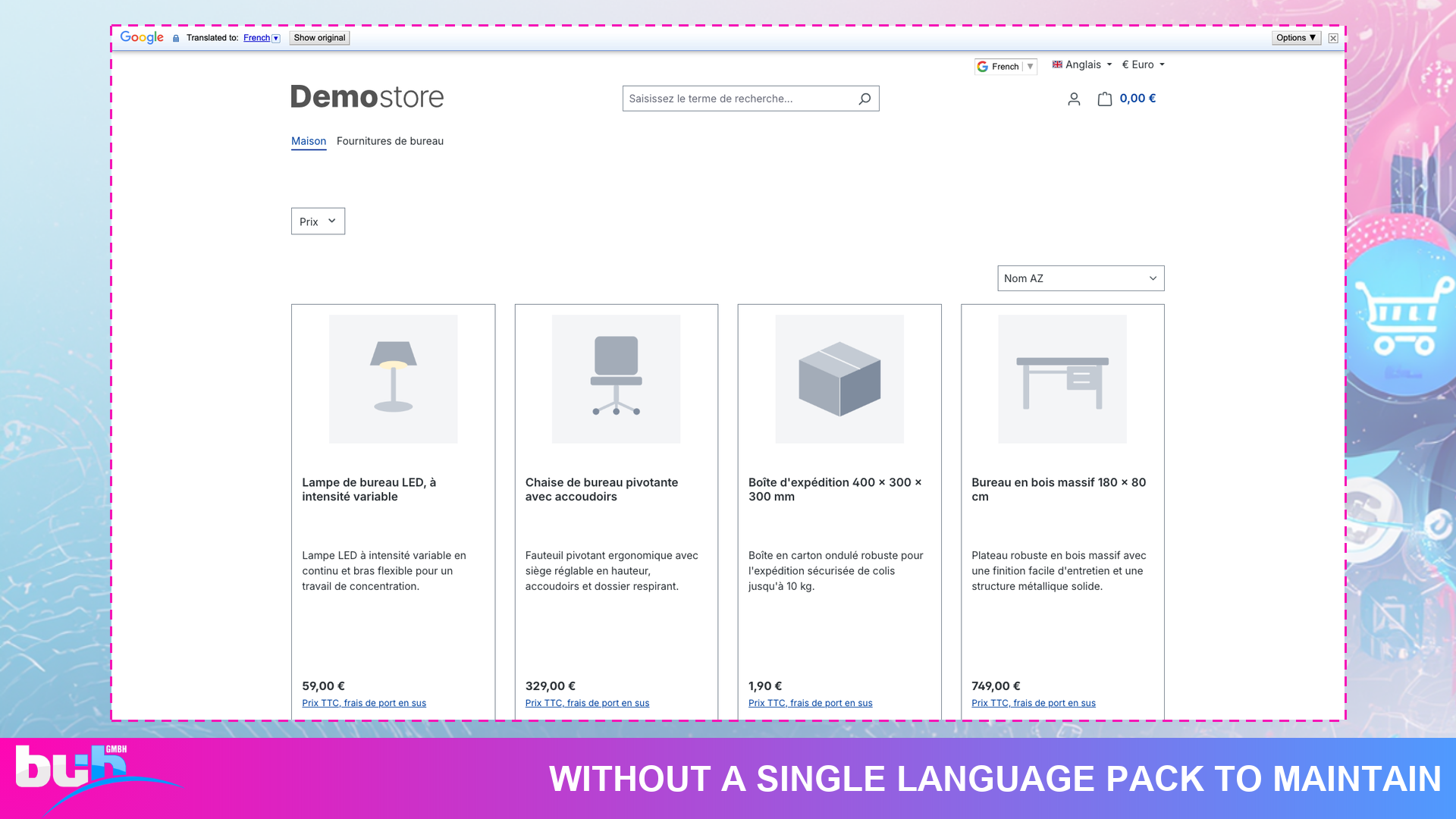Open the Fournitures de bureau category
The image size is (1456, 819).
click(x=390, y=141)
